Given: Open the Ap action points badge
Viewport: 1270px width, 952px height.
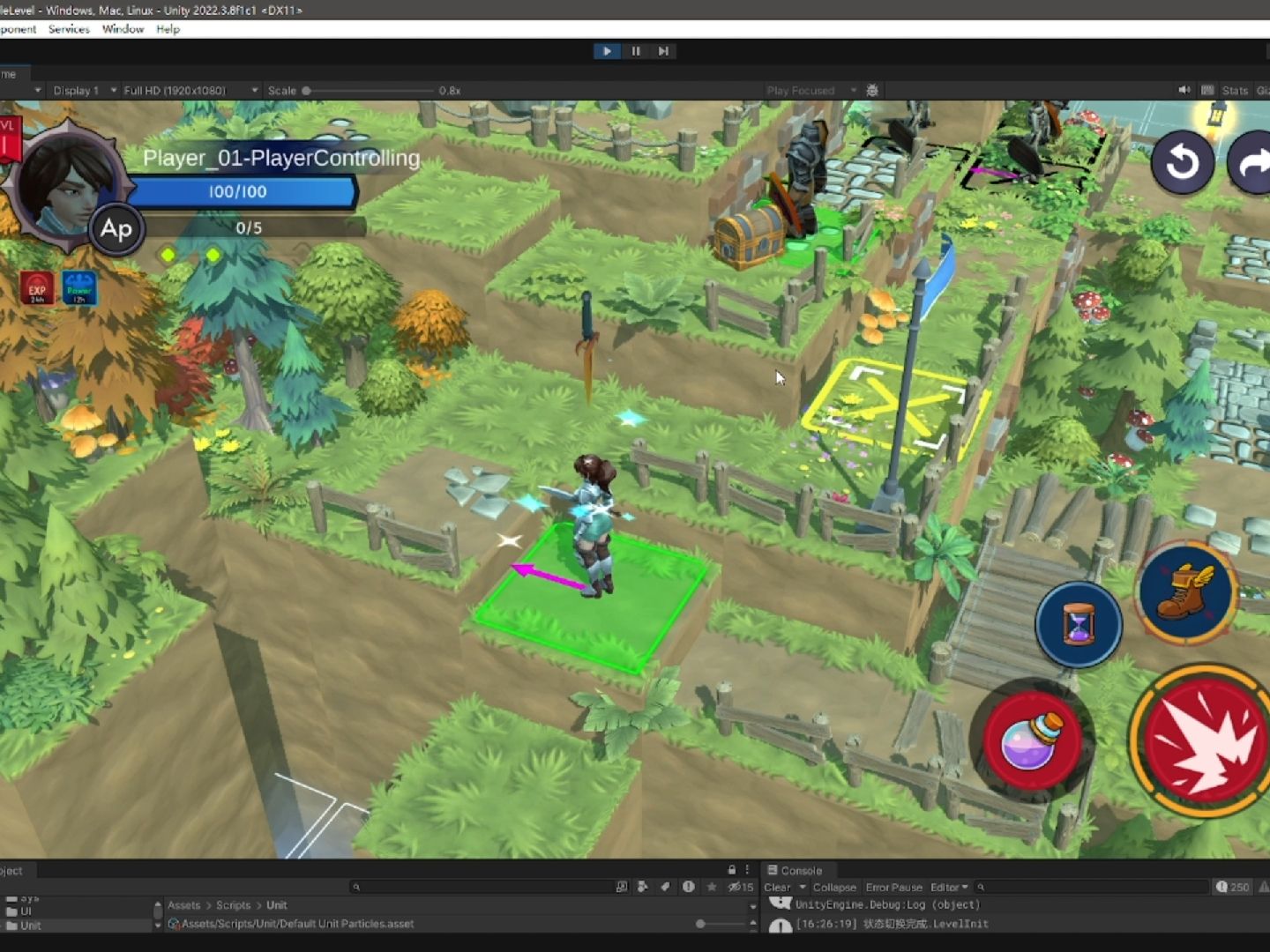Looking at the screenshot, I should click(116, 229).
